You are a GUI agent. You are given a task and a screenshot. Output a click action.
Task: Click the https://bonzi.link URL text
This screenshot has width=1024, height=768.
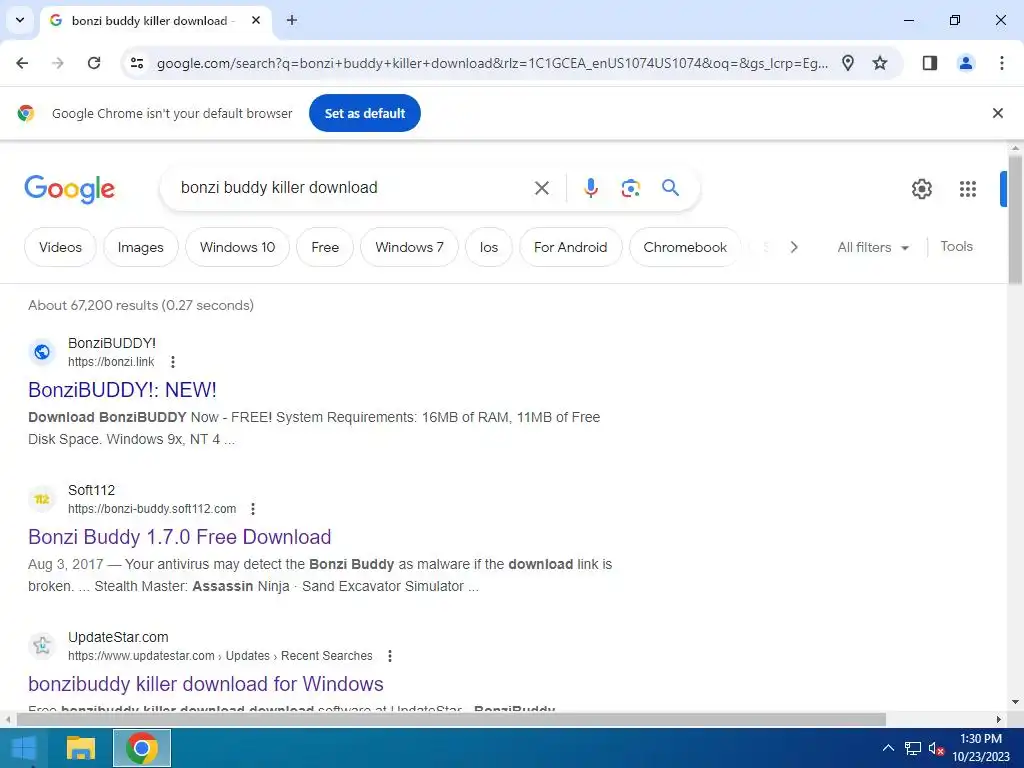click(x=111, y=362)
